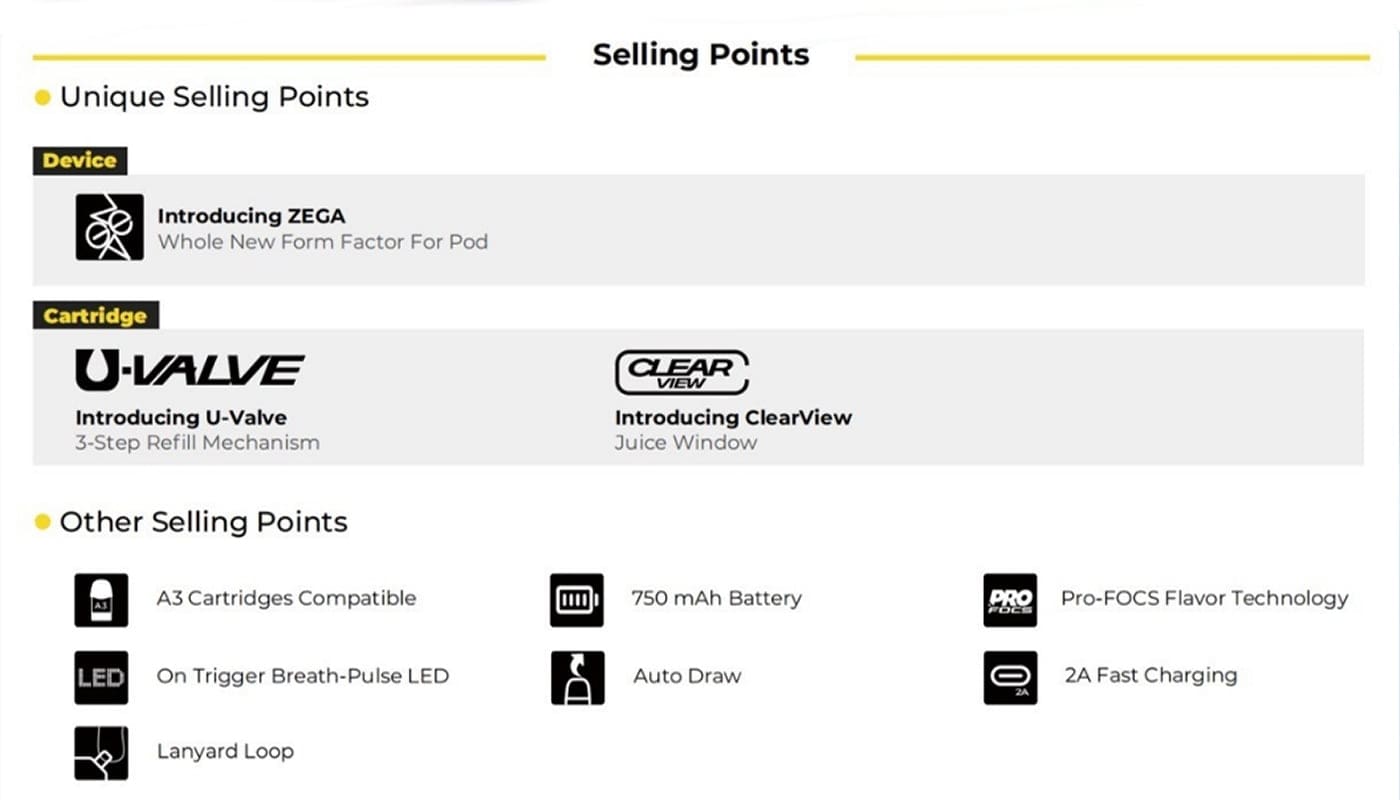Click the Selling Points title

pyautogui.click(x=700, y=55)
